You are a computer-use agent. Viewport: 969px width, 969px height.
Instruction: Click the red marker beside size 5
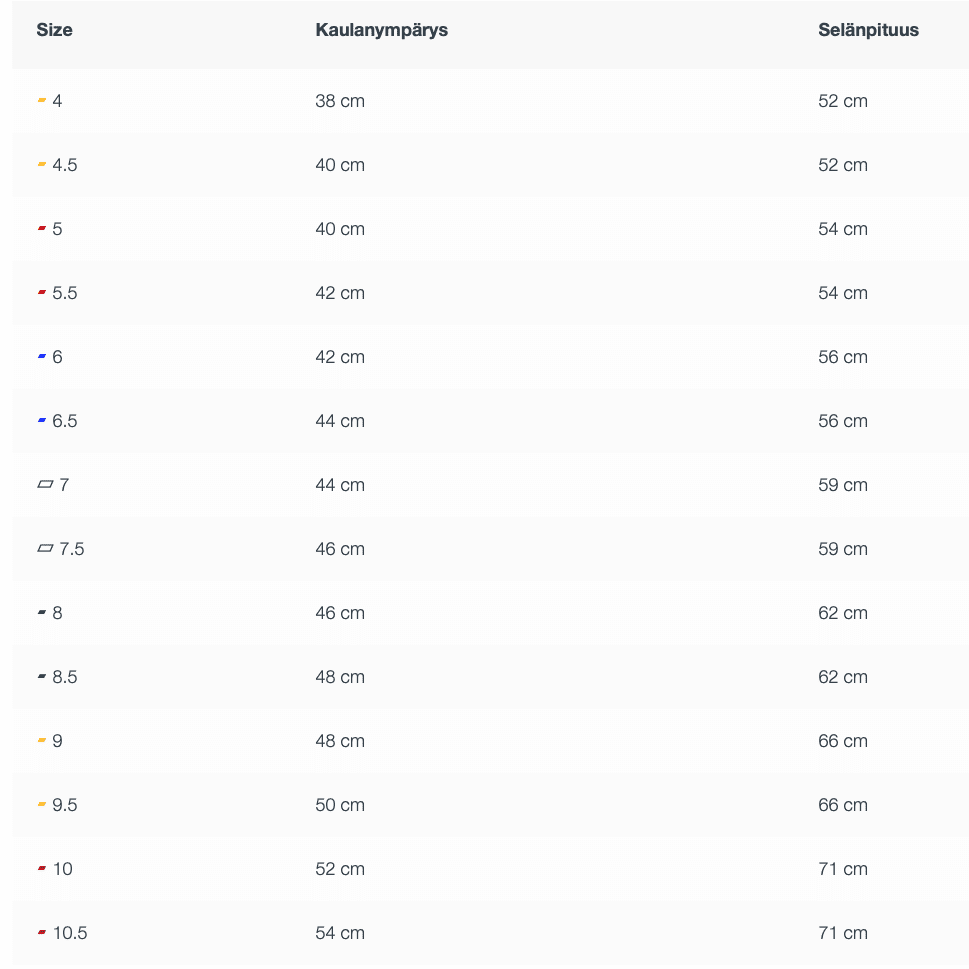(x=42, y=229)
